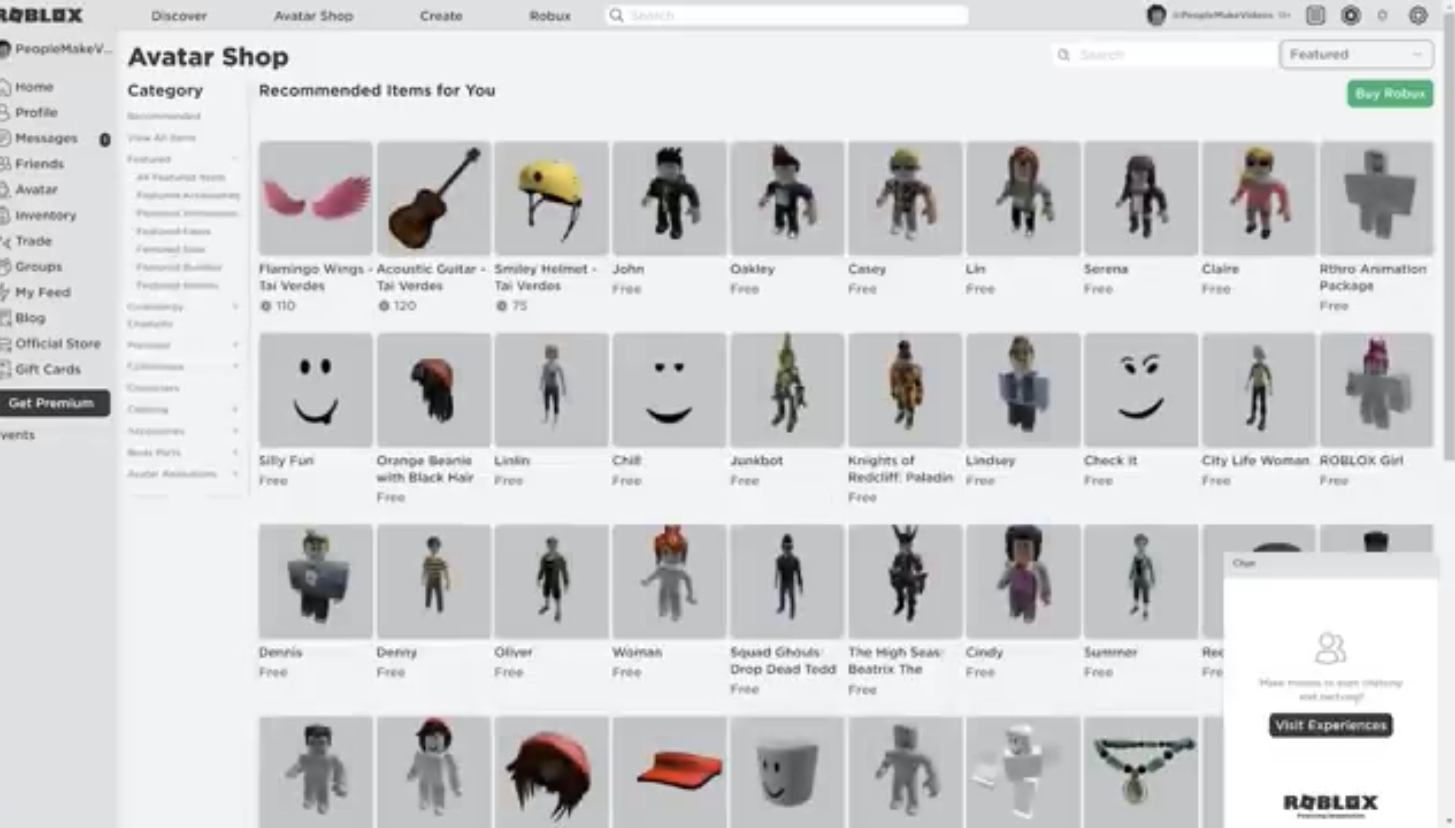1455x828 pixels.
Task: Open the Robux tab in header
Action: 550,16
